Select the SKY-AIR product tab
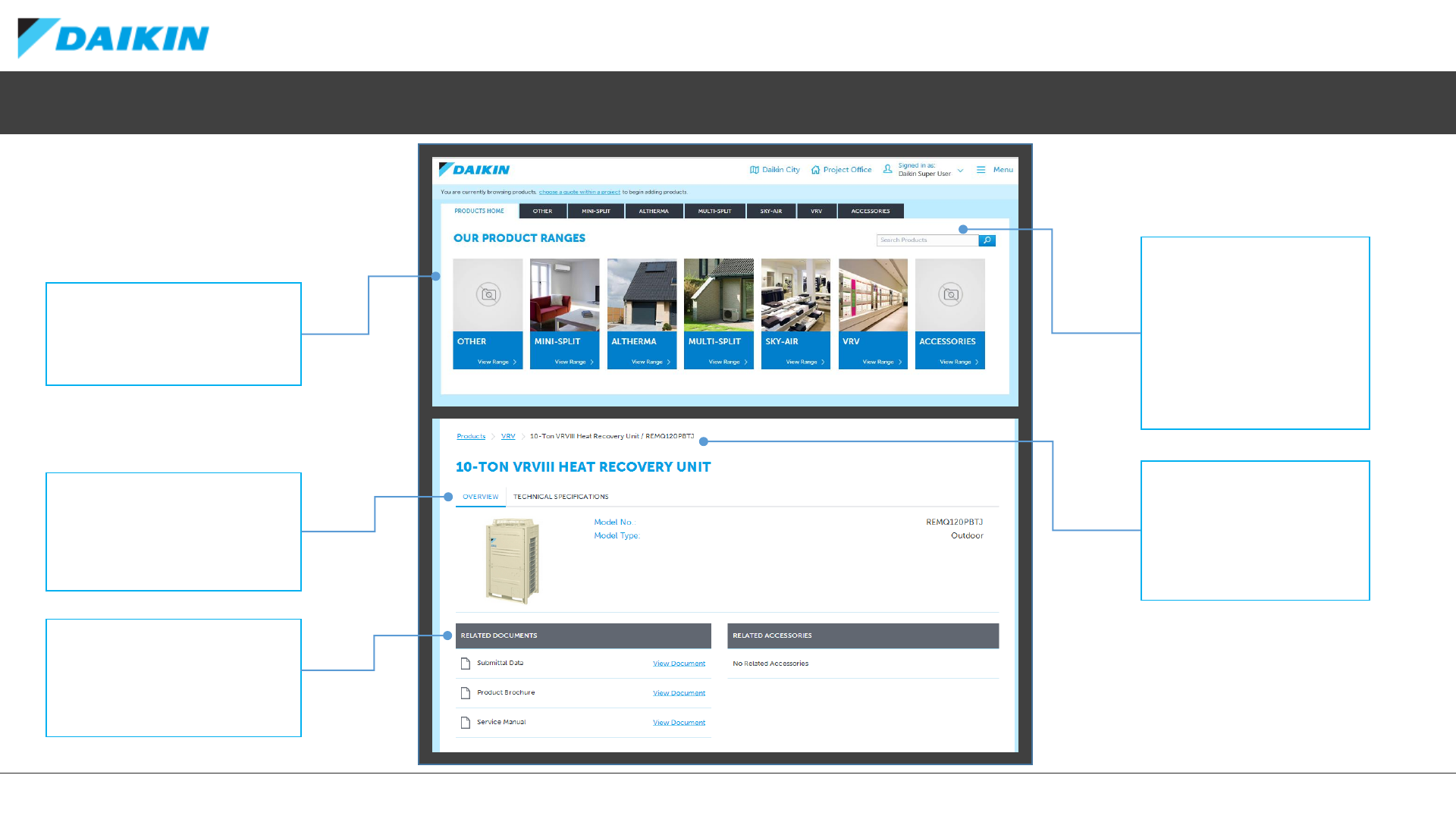Screen dimensions: 1456x819 click(x=770, y=212)
